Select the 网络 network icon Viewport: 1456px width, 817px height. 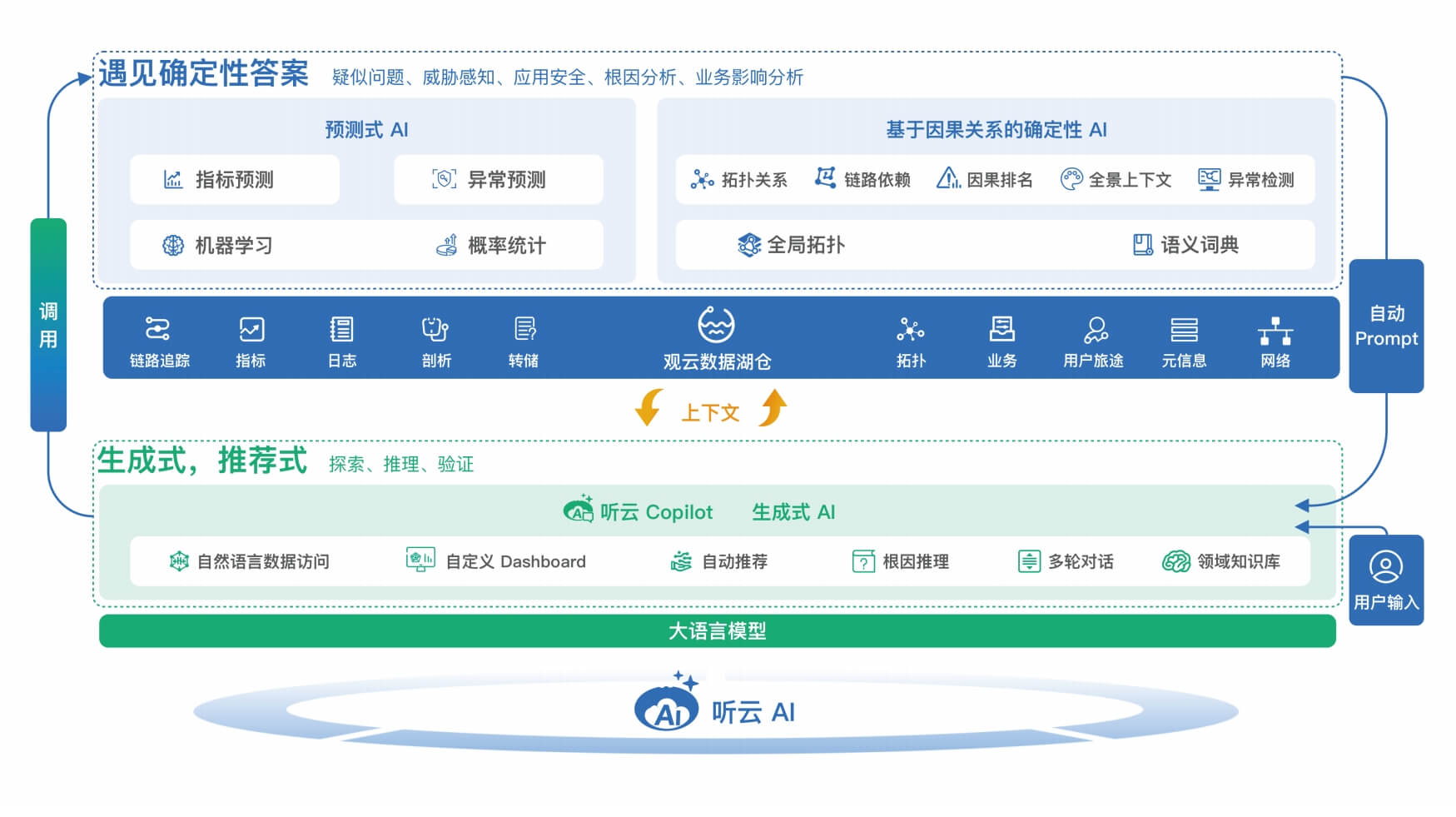tap(1276, 329)
